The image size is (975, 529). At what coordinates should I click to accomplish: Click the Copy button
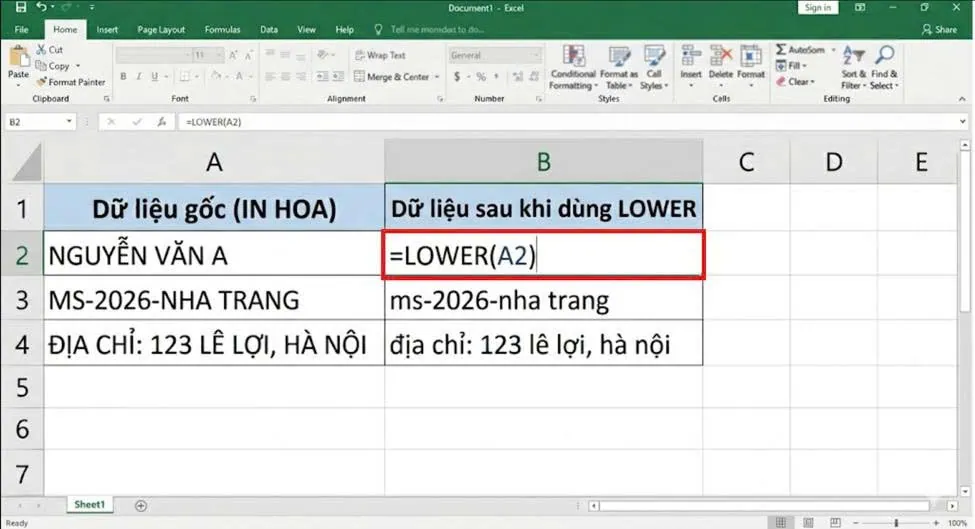pyautogui.click(x=52, y=65)
